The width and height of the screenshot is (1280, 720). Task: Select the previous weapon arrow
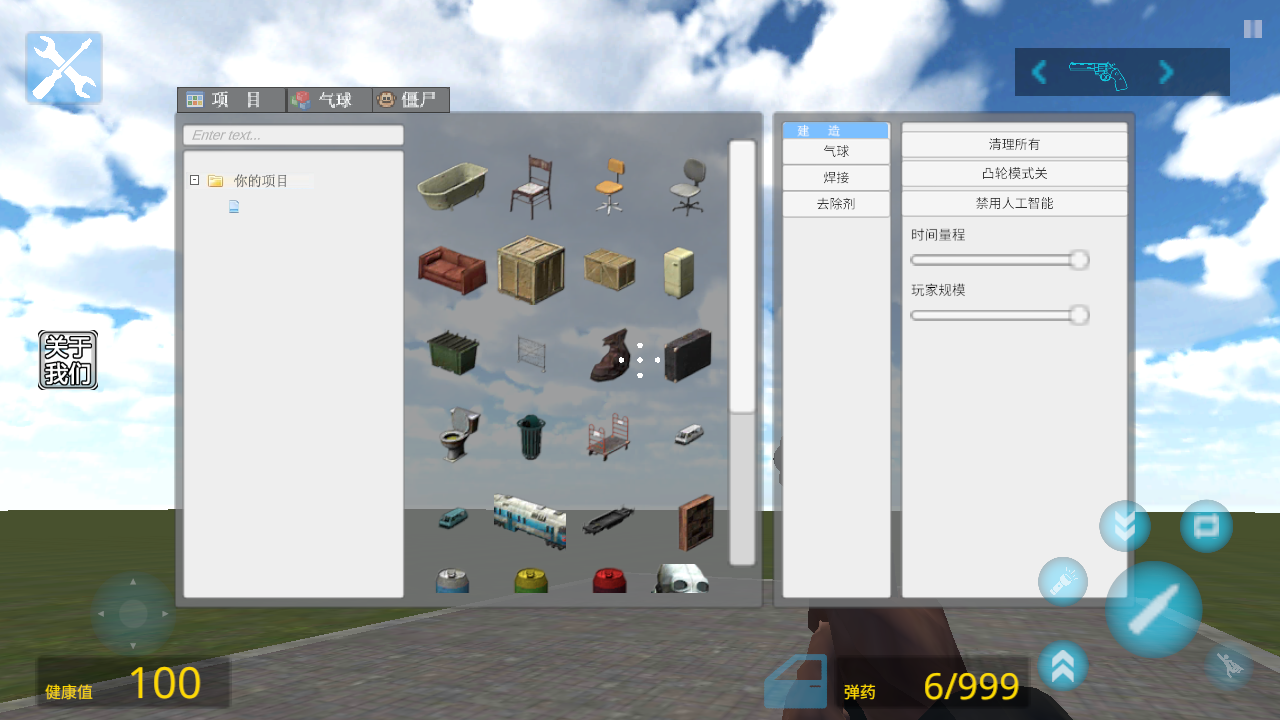tap(1039, 72)
